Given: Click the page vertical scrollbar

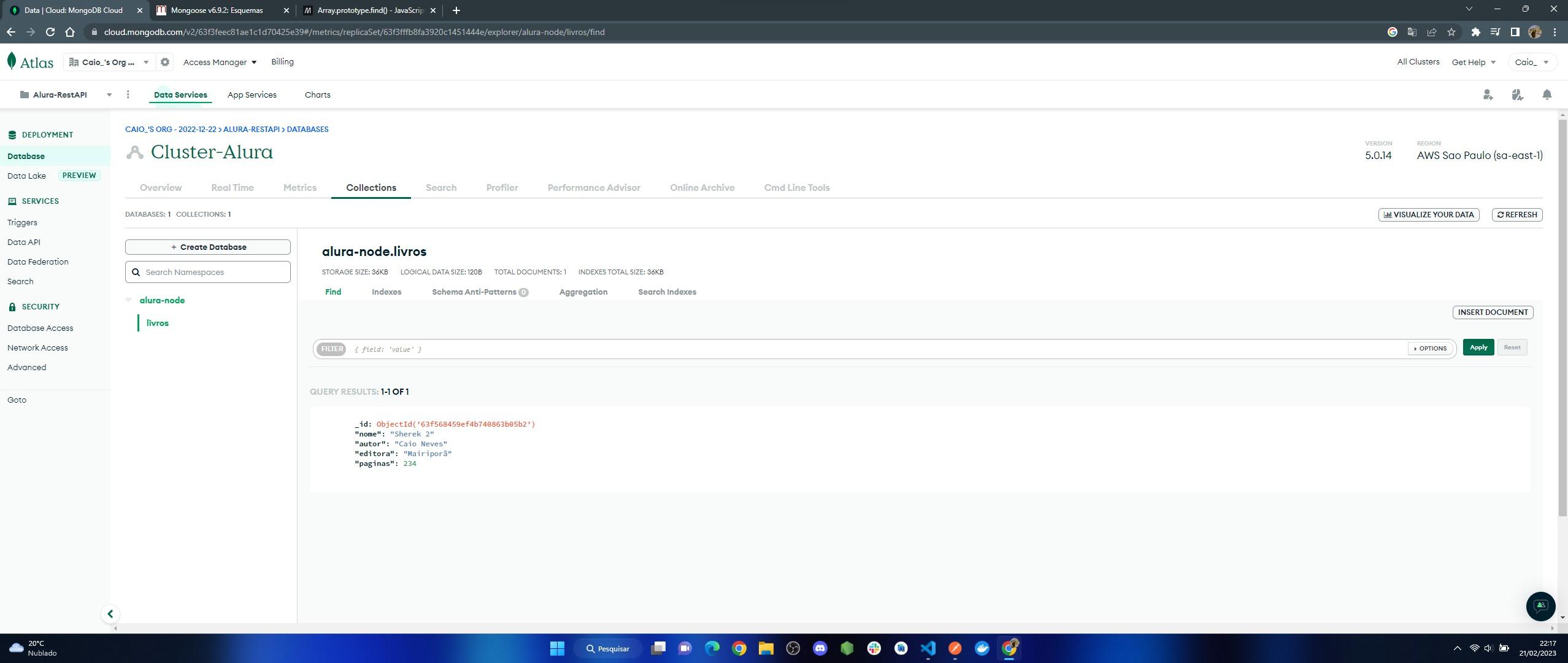Looking at the screenshot, I should click(1562, 318).
